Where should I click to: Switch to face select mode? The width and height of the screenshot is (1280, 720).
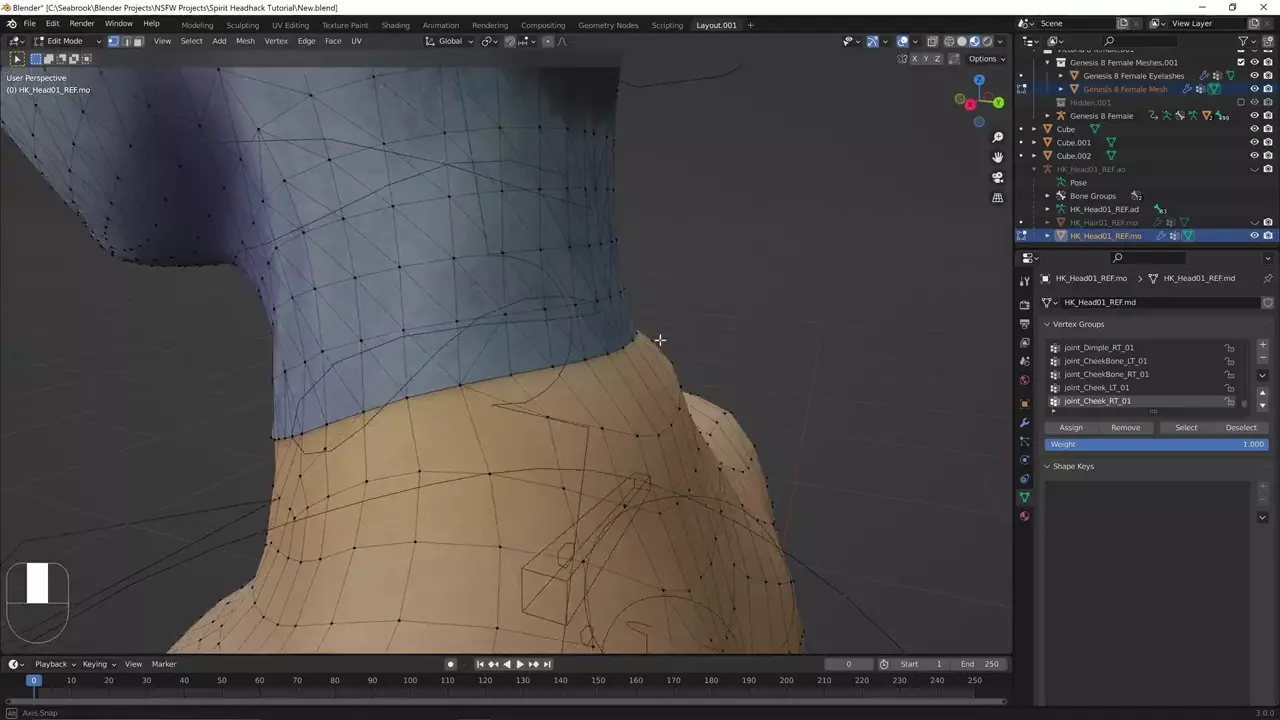138,41
